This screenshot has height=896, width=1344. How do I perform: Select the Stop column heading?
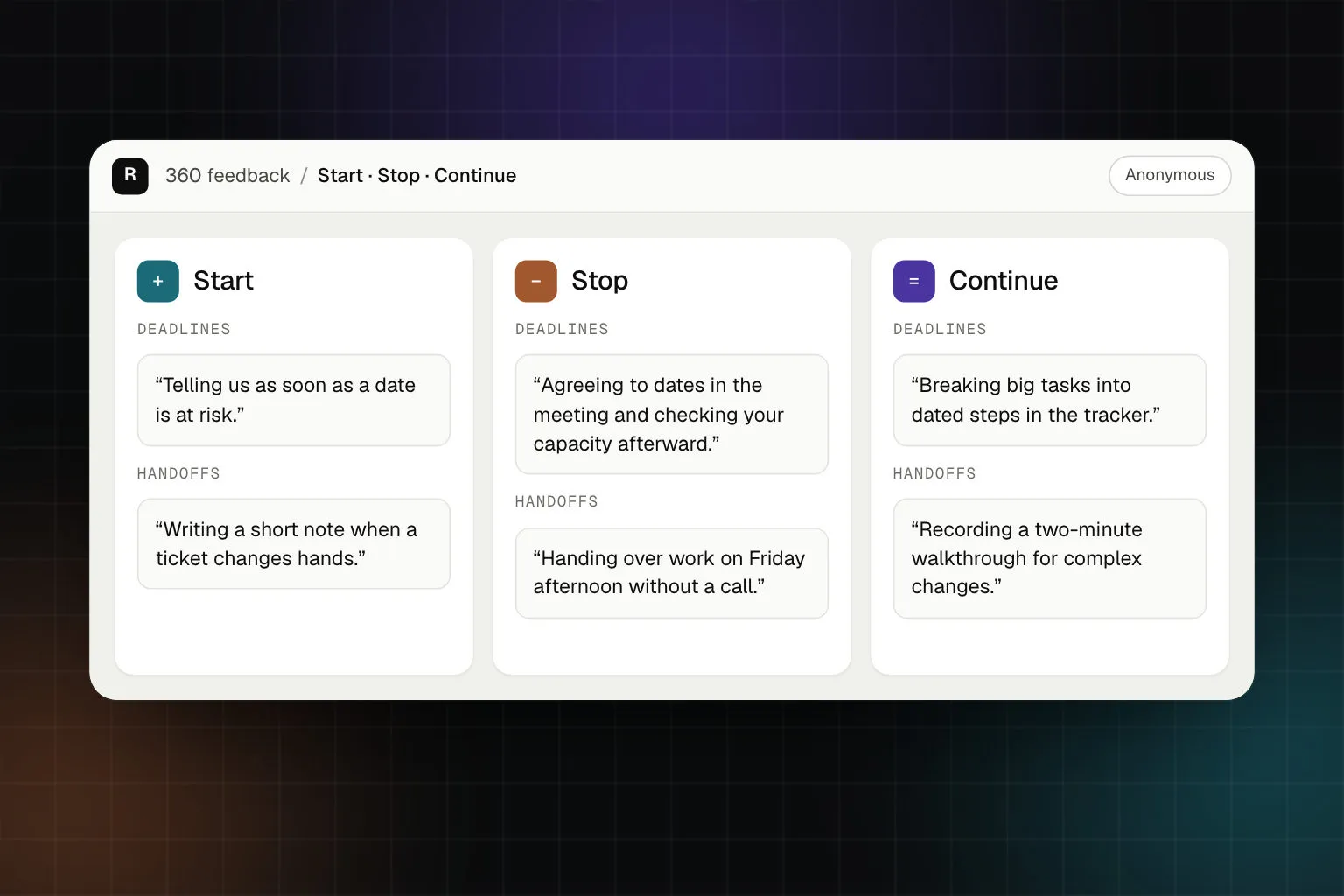(599, 281)
